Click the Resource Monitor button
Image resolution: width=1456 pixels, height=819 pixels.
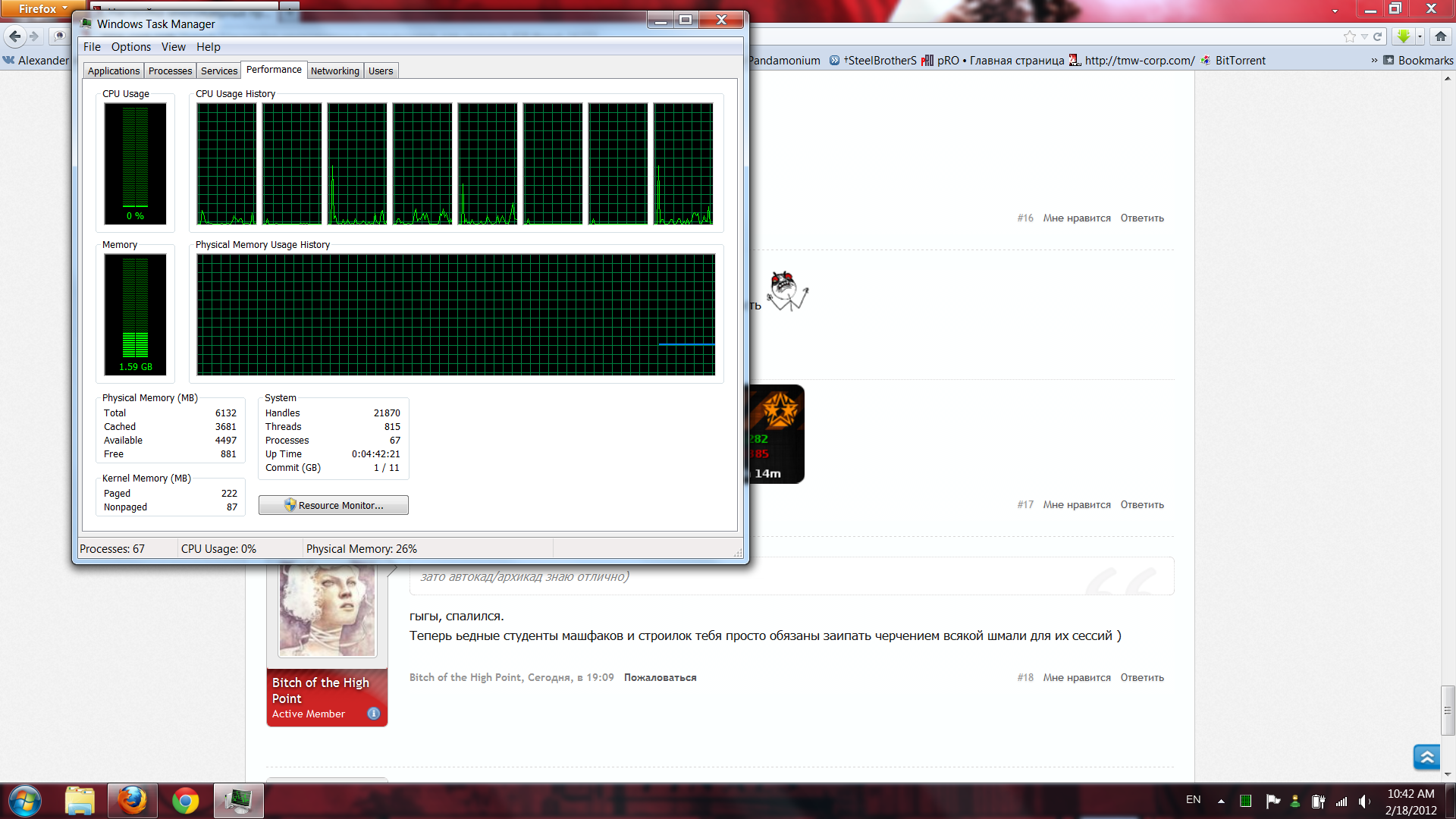(x=334, y=505)
